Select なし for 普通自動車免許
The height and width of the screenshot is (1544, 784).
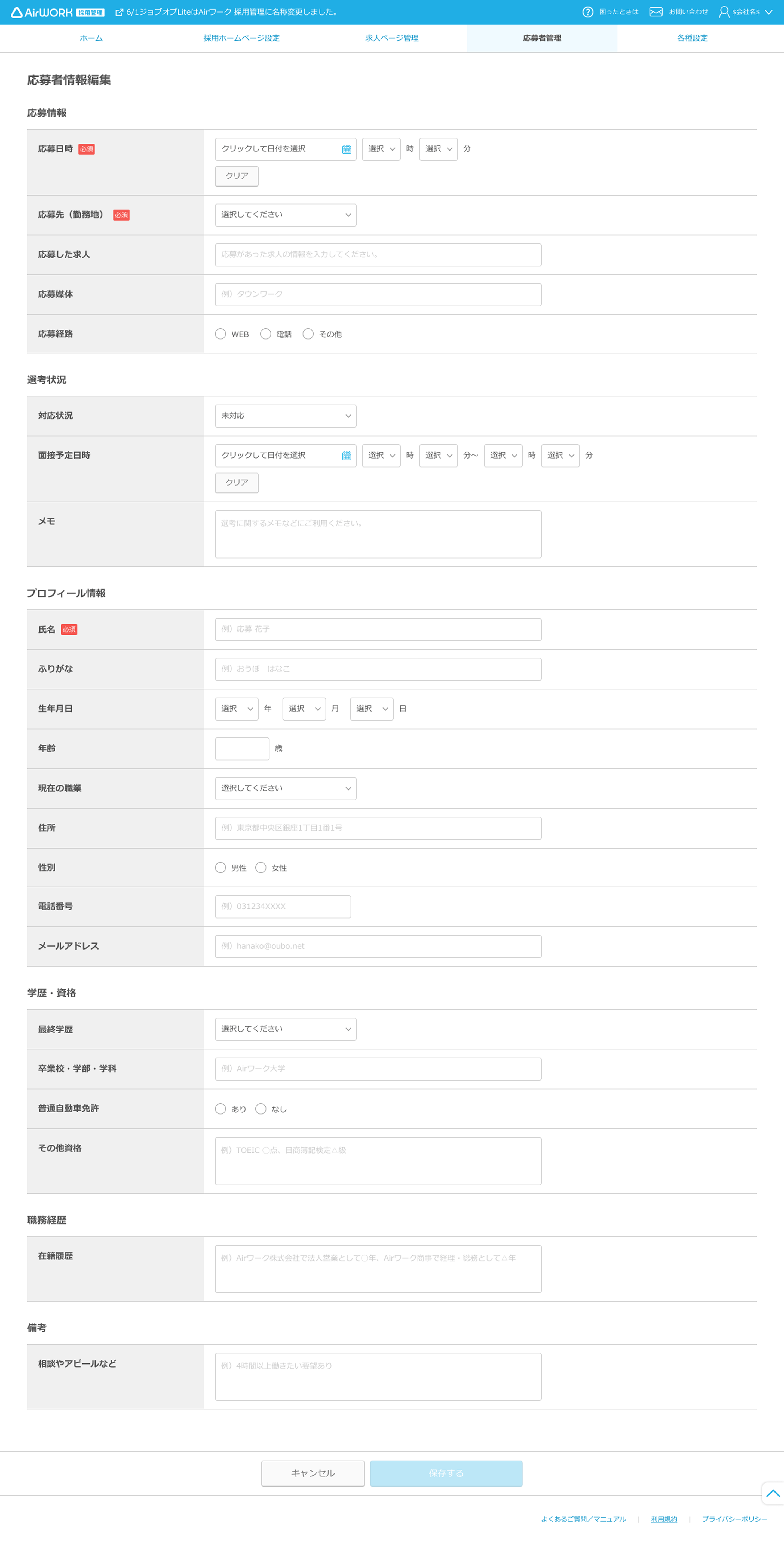[261, 1109]
